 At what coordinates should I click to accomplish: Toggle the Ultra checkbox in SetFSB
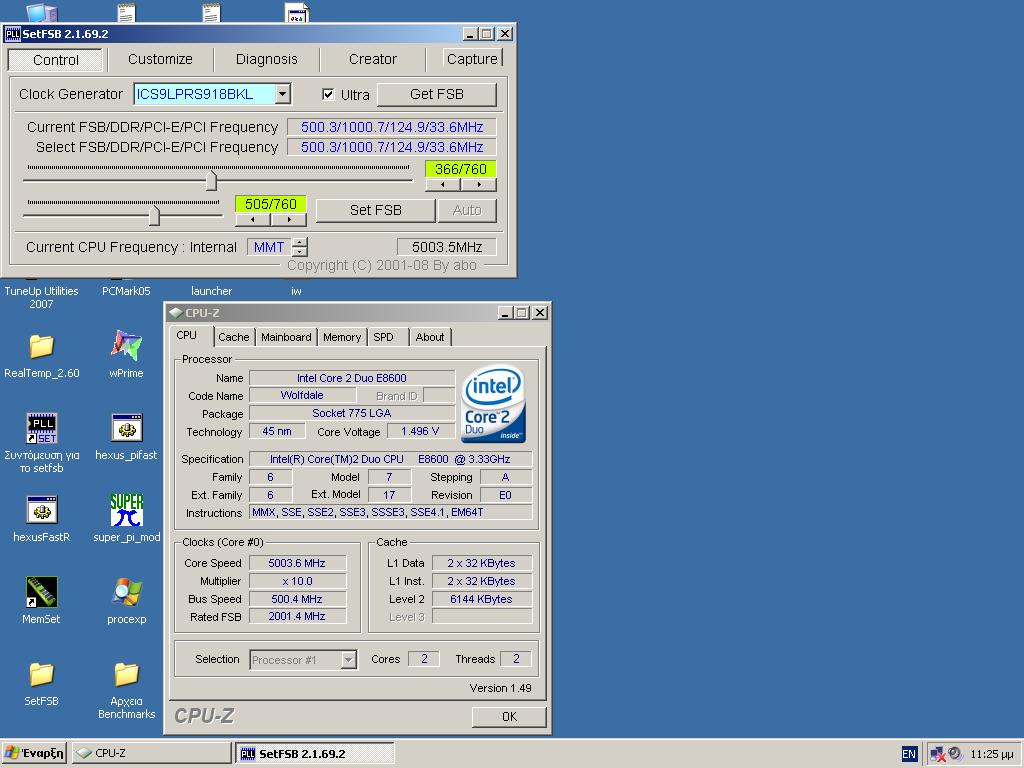328,95
